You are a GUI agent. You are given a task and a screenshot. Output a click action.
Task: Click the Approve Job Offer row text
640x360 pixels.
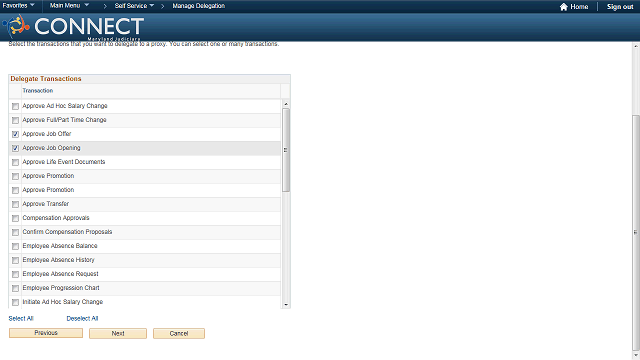coord(47,134)
